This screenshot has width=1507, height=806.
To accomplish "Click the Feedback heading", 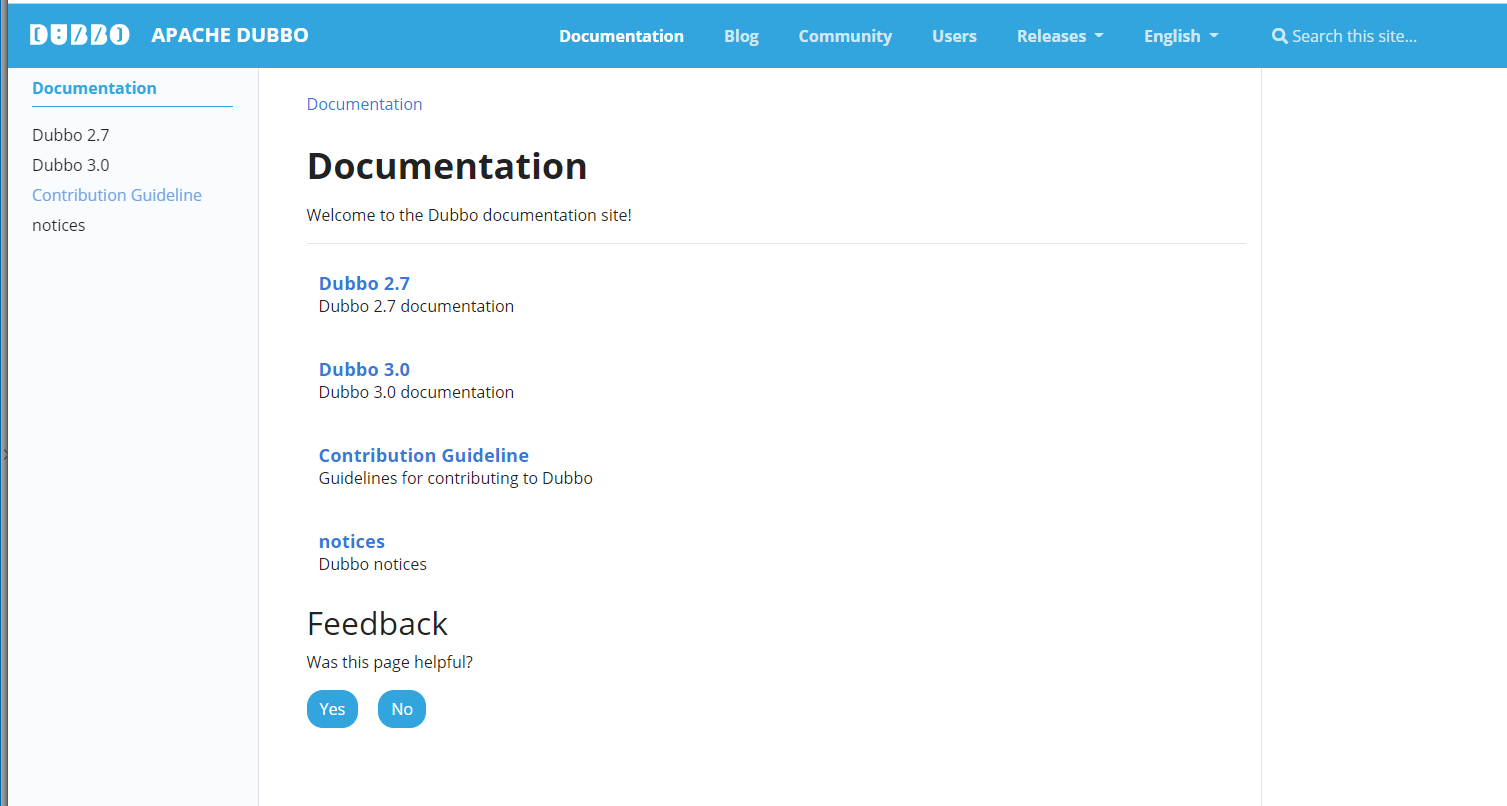I will coord(377,623).
